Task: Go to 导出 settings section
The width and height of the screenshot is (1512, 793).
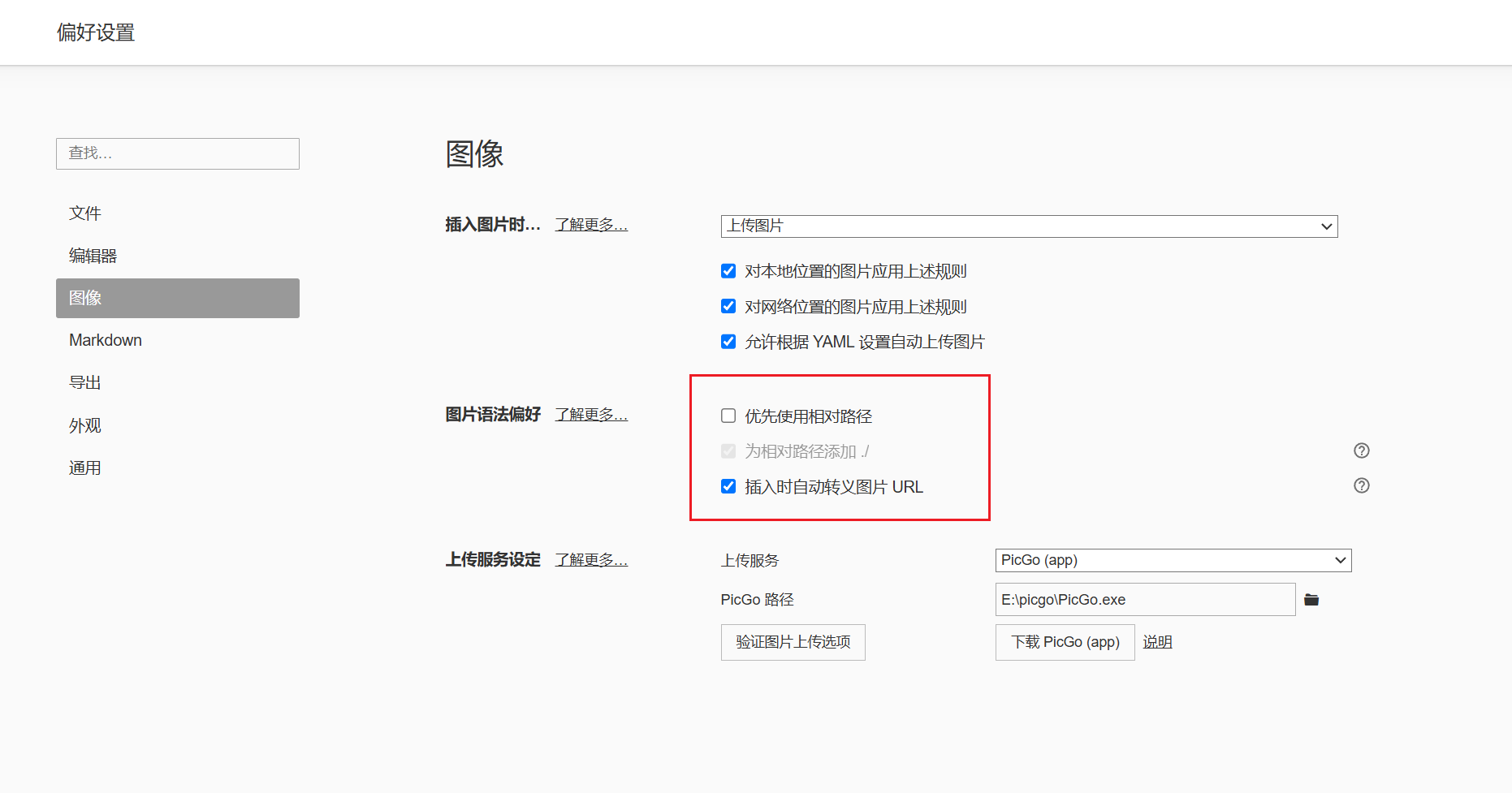Action: [x=85, y=382]
